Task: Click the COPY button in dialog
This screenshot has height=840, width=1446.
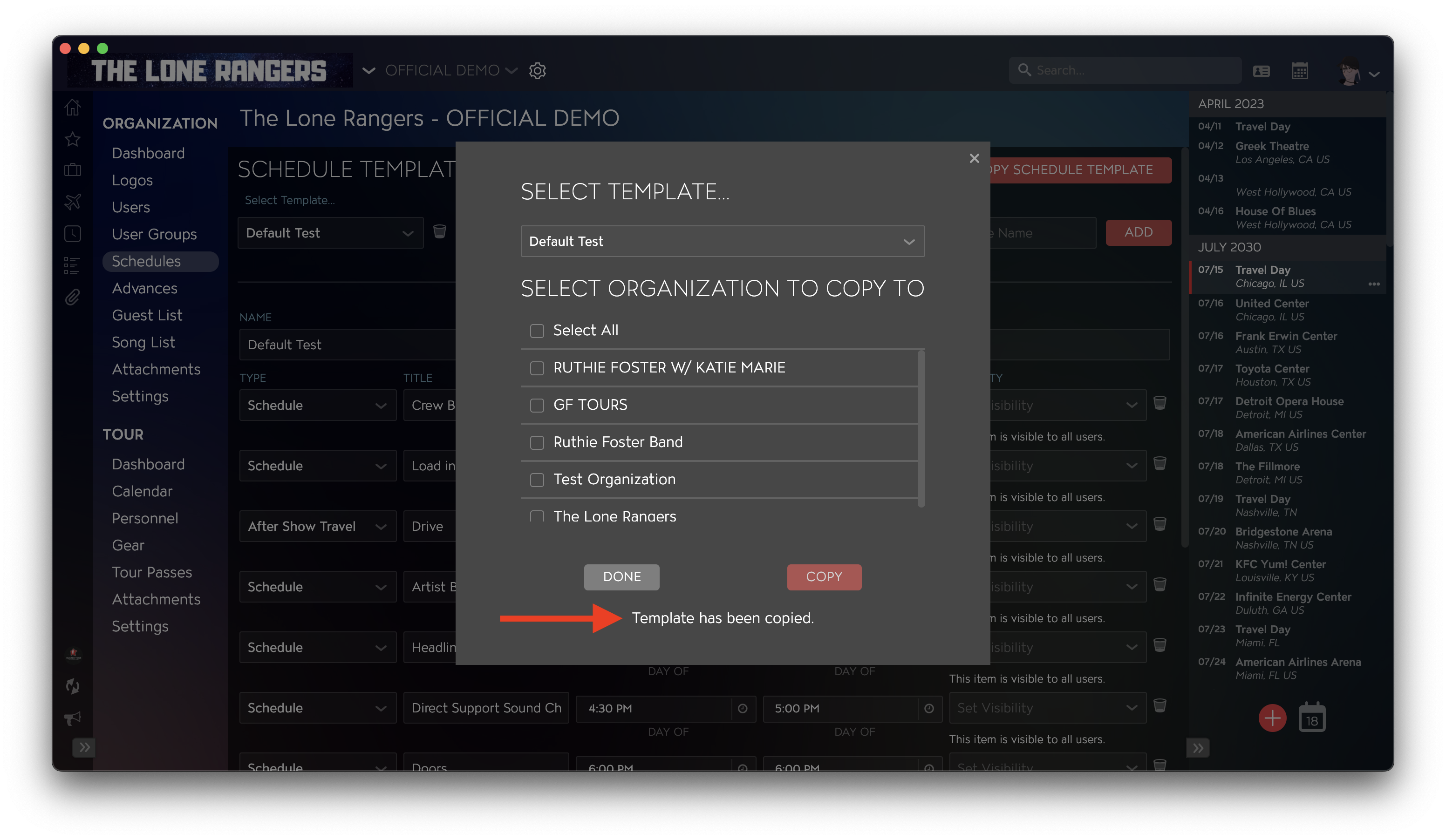Action: click(824, 577)
